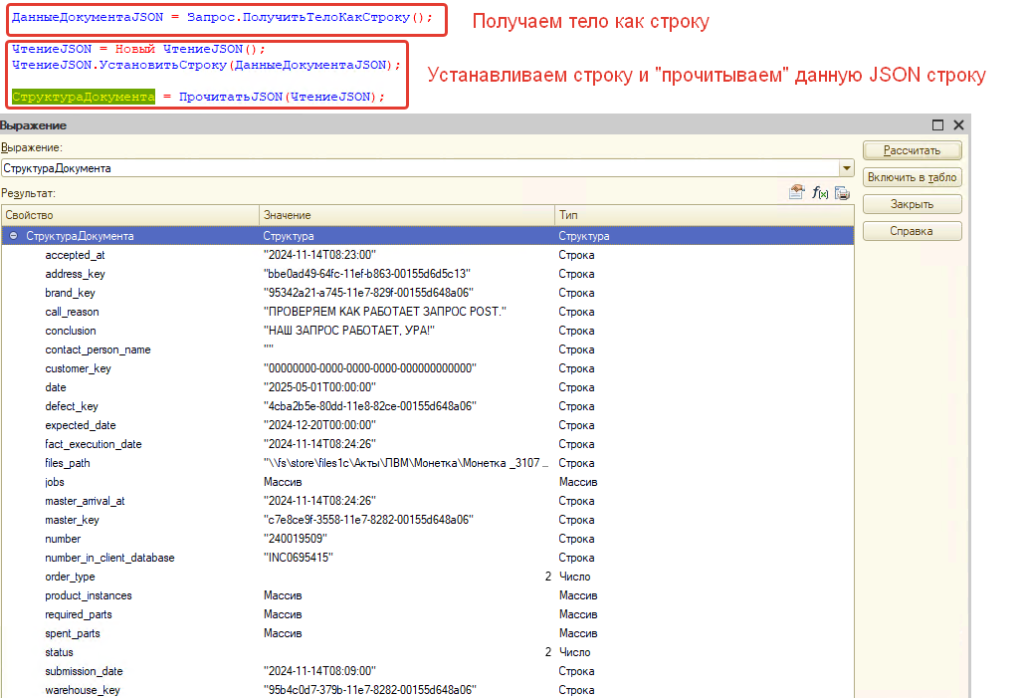Click the show value in window icon
The image size is (1024, 698).
[x=797, y=193]
